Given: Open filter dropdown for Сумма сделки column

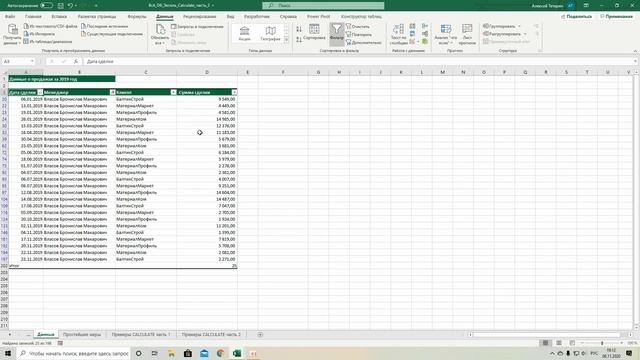Looking at the screenshot, I should click(x=234, y=92).
